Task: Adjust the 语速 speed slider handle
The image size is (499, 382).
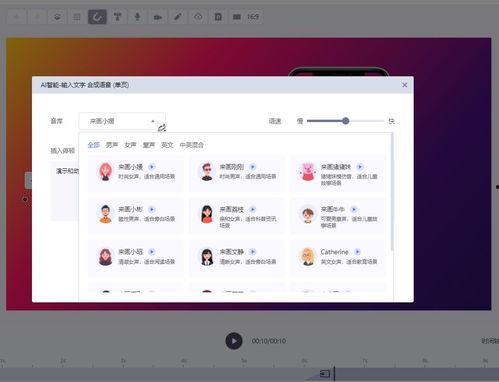Action: coord(346,121)
